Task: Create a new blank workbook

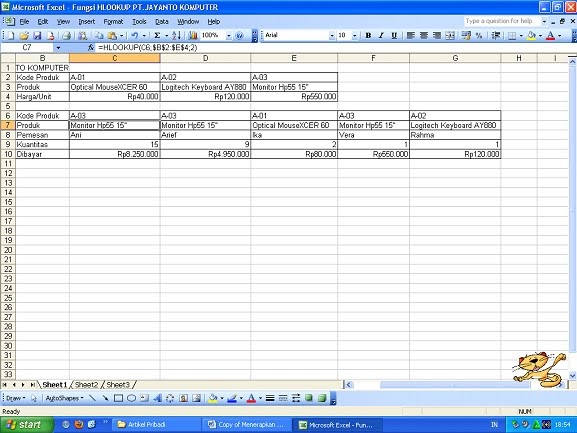Action: coord(11,36)
